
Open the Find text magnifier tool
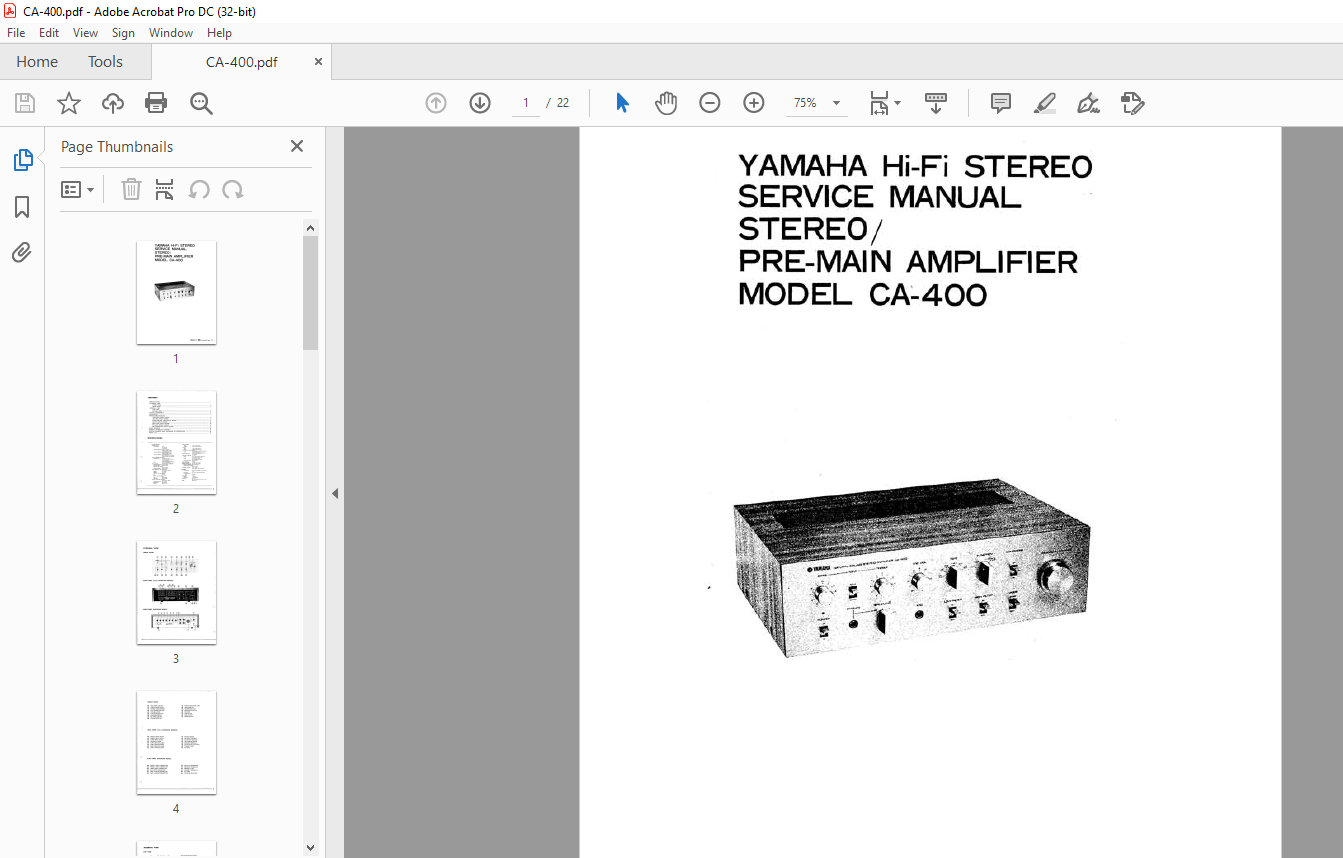tap(201, 103)
